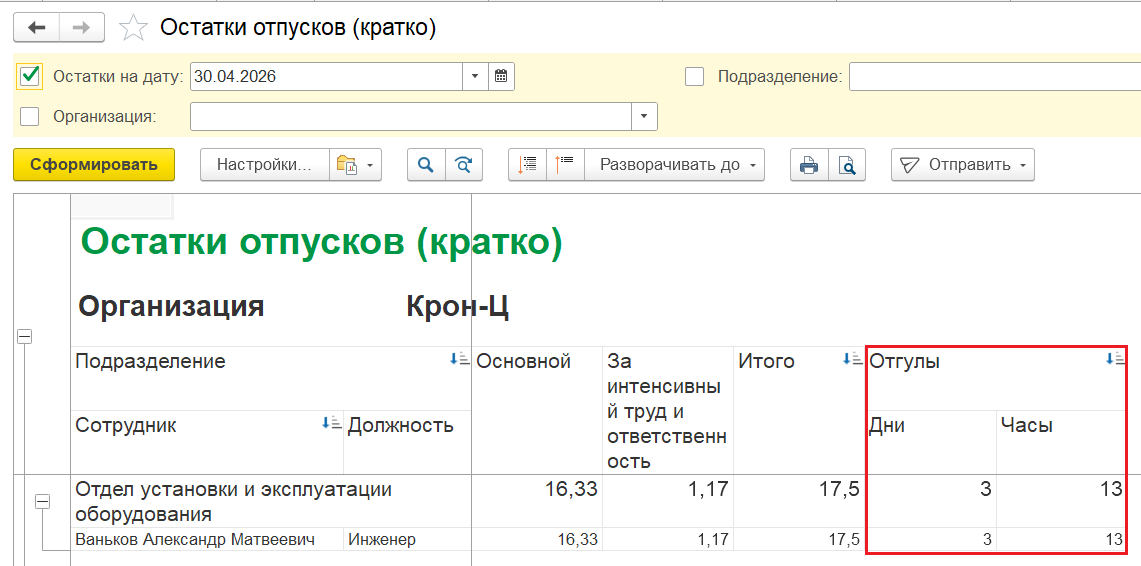This screenshot has height=566, width=1141.
Task: Click the Подразделение input field
Action: (995, 76)
